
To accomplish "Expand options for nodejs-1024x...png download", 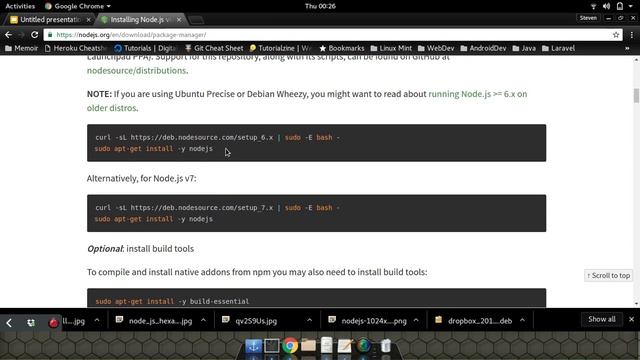I will [x=416, y=320].
